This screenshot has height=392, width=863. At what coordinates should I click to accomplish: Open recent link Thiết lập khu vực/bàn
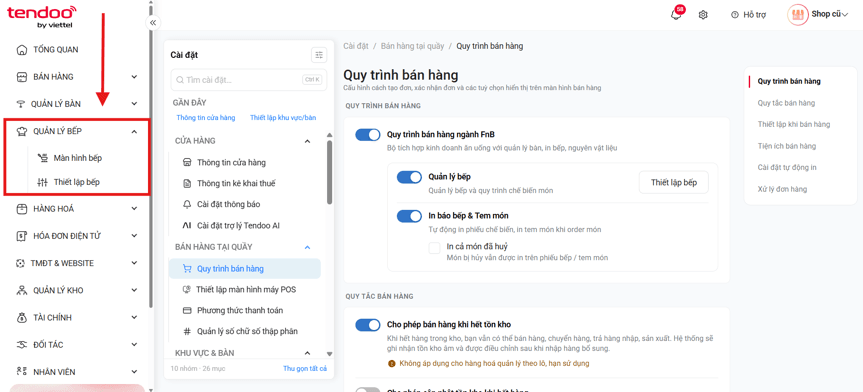pos(283,118)
